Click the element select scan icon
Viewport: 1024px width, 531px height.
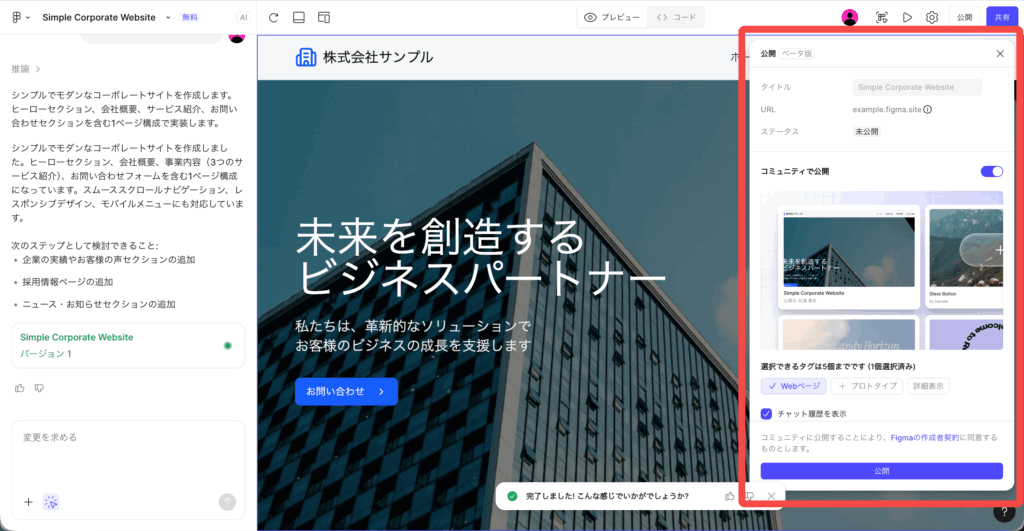click(x=882, y=18)
